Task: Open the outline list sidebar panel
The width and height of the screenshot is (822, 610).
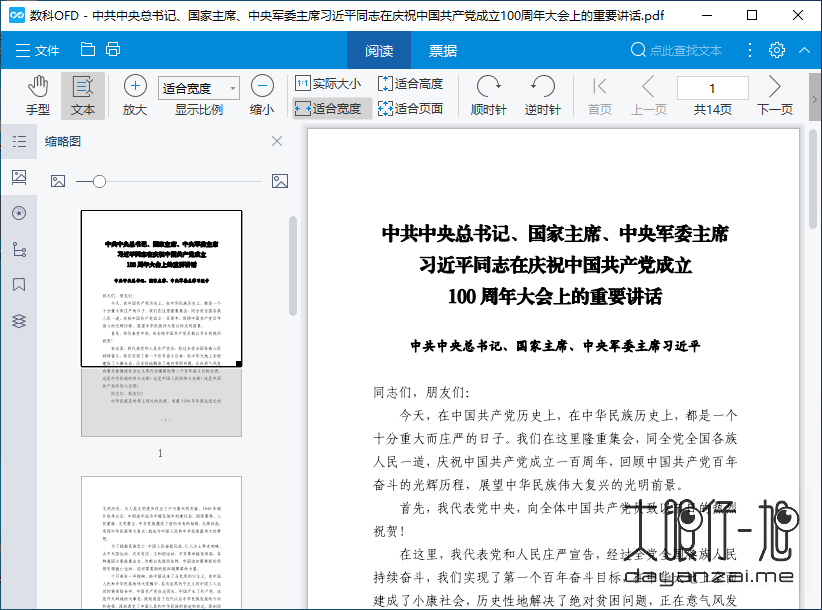Action: (x=19, y=141)
